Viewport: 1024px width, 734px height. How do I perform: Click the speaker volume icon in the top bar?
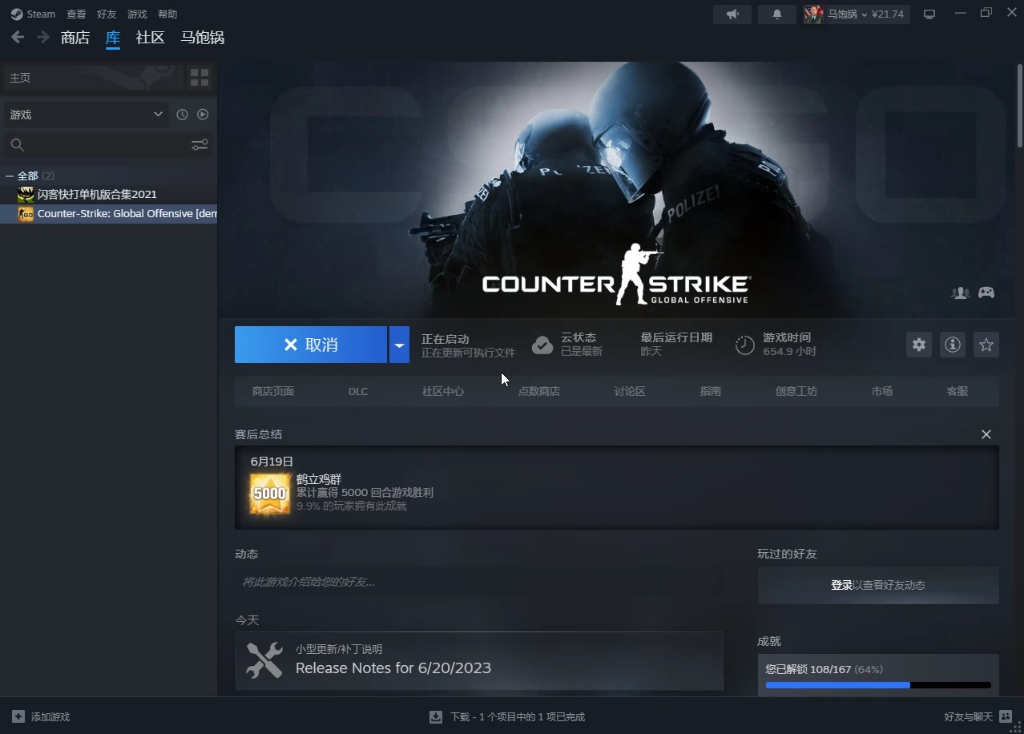tap(733, 14)
